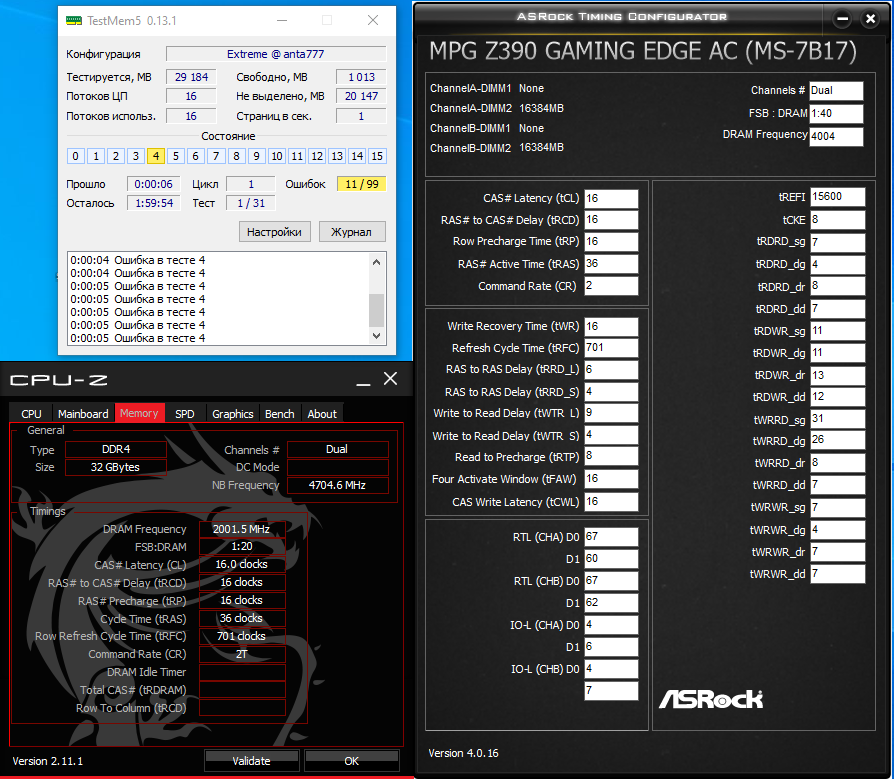Switch to the Bench tab in CPU-Z
This screenshot has width=894, height=779.
tap(279, 414)
